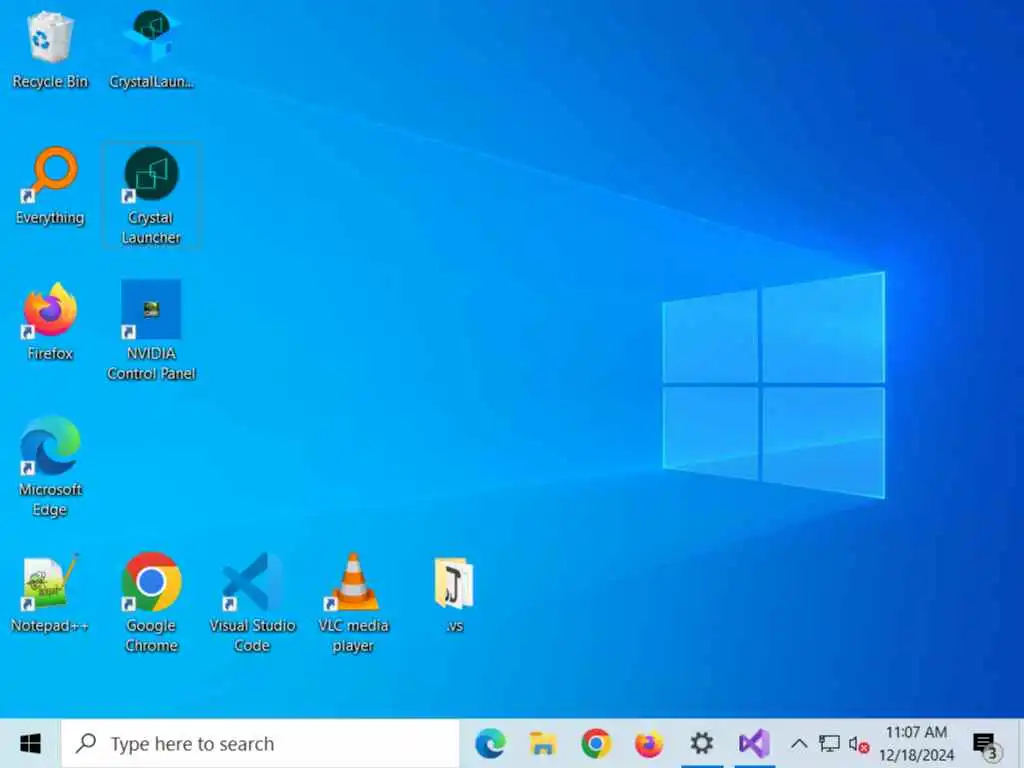This screenshot has width=1024, height=768.
Task: Open File Explorer from the taskbar
Action: (x=543, y=743)
